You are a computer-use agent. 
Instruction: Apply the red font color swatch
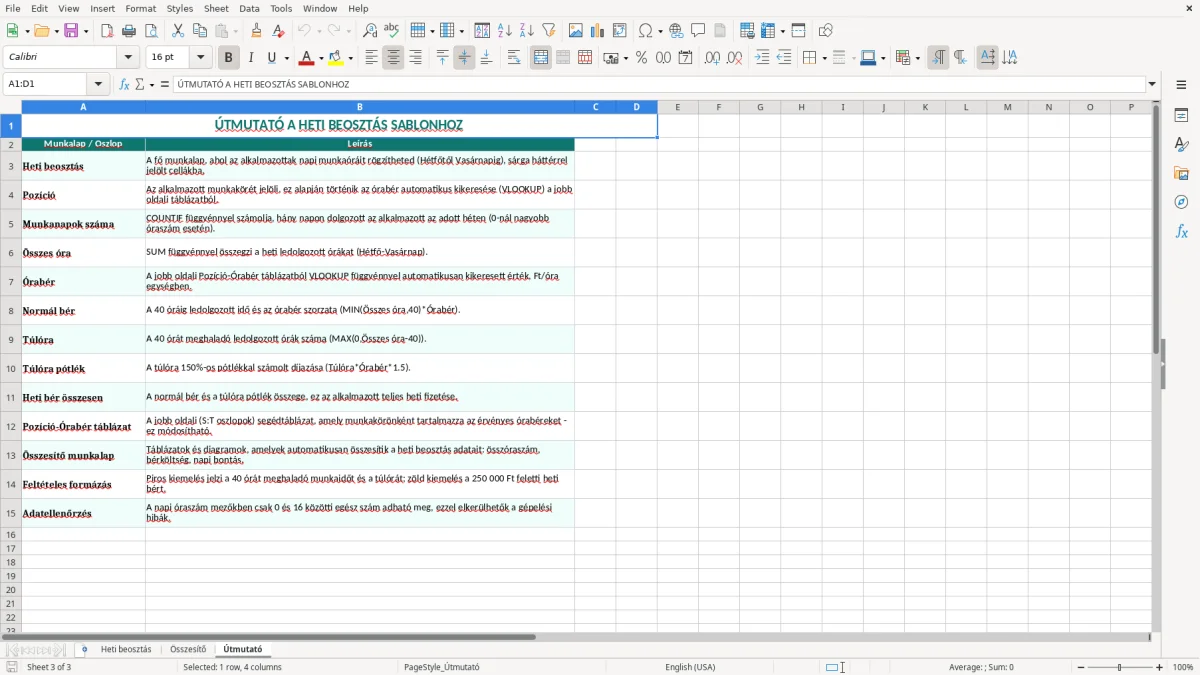coord(307,58)
